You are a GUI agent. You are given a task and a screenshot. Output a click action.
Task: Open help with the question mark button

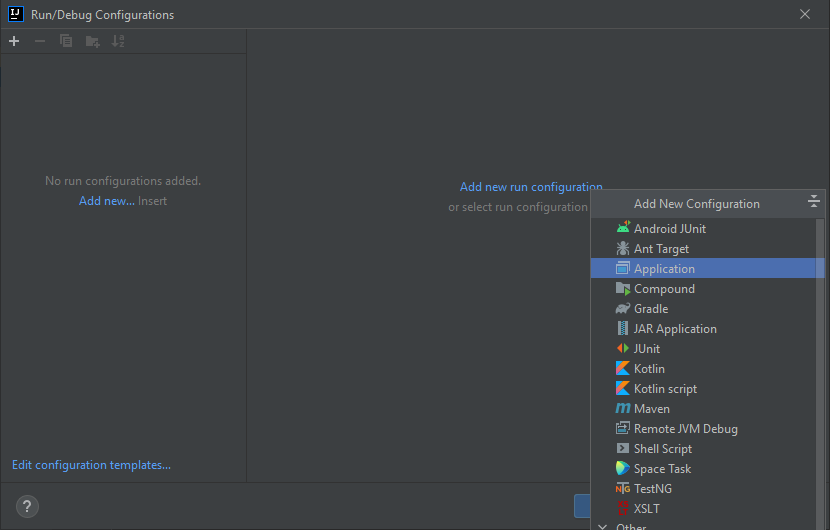point(27,507)
